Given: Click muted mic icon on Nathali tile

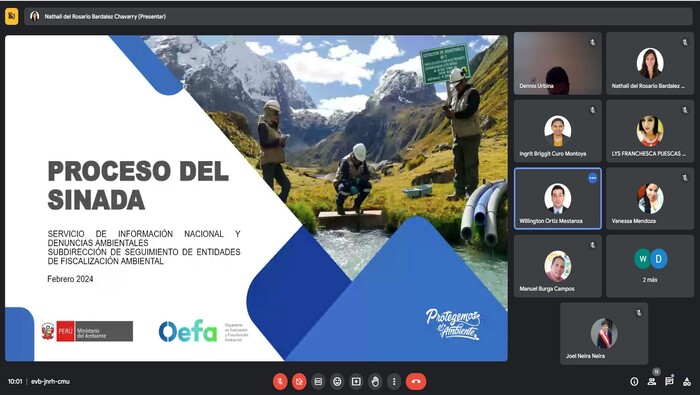Looking at the screenshot, I should 684,42.
